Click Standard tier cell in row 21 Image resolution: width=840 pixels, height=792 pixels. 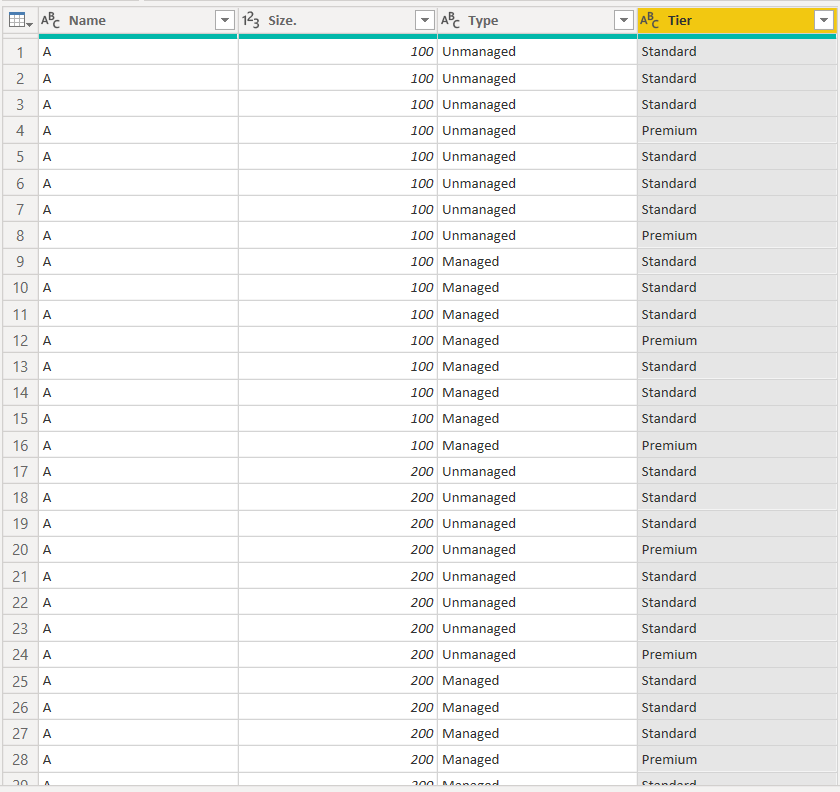coord(737,577)
